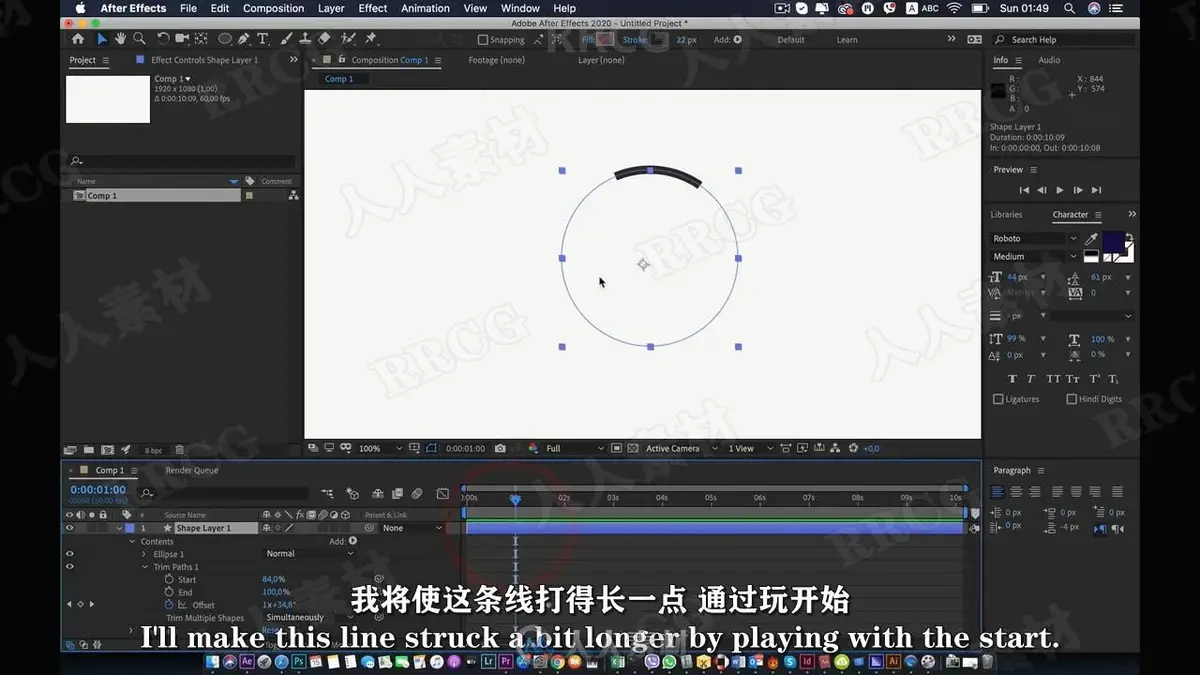Toggle the Start property stopwatch
Image resolution: width=1200 pixels, height=675 pixels.
pyautogui.click(x=168, y=580)
